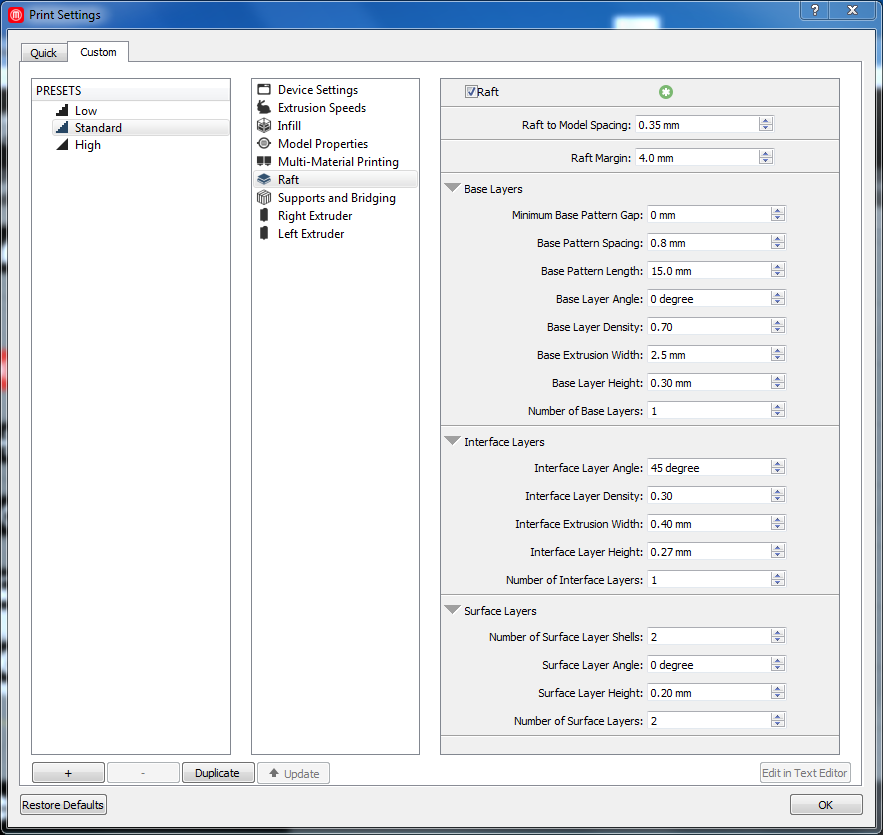Click the Left Extruder icon

click(264, 233)
